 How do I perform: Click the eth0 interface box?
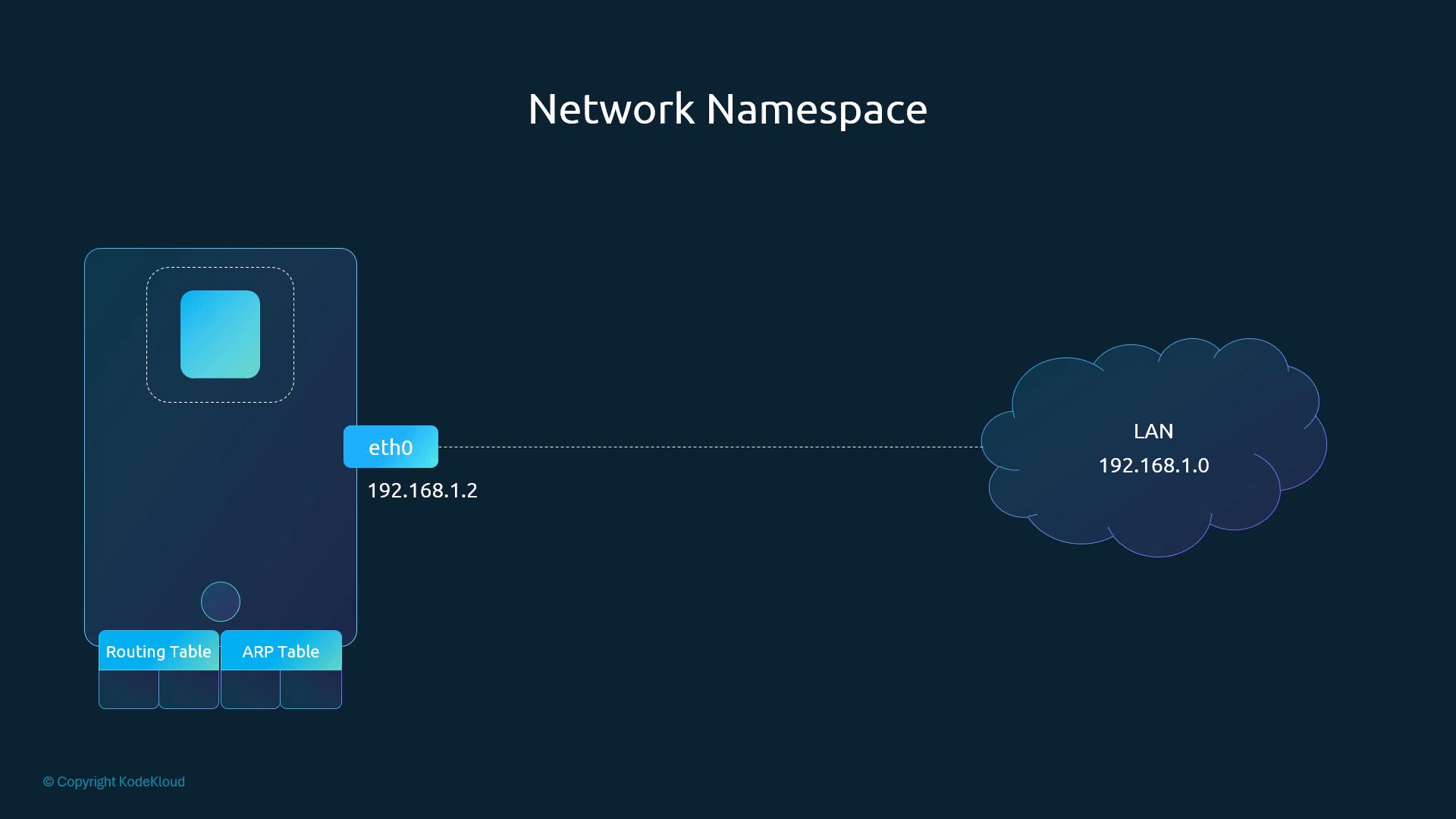391,447
